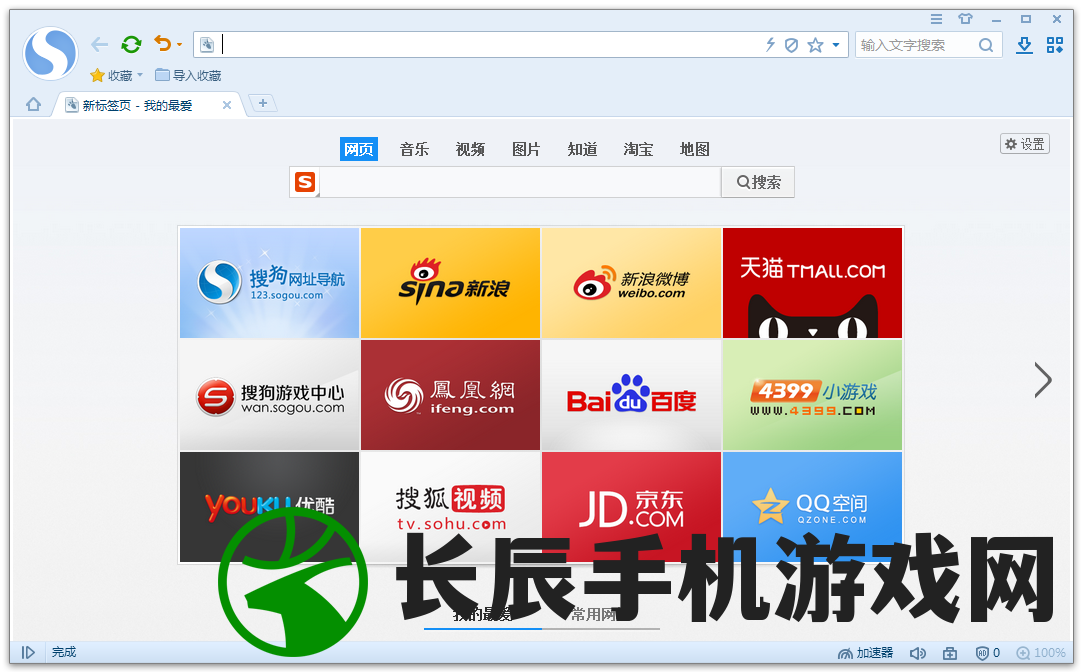The width and height of the screenshot is (1083, 672).
Task: Open the 4399小游戏 tile
Action: (x=812, y=395)
